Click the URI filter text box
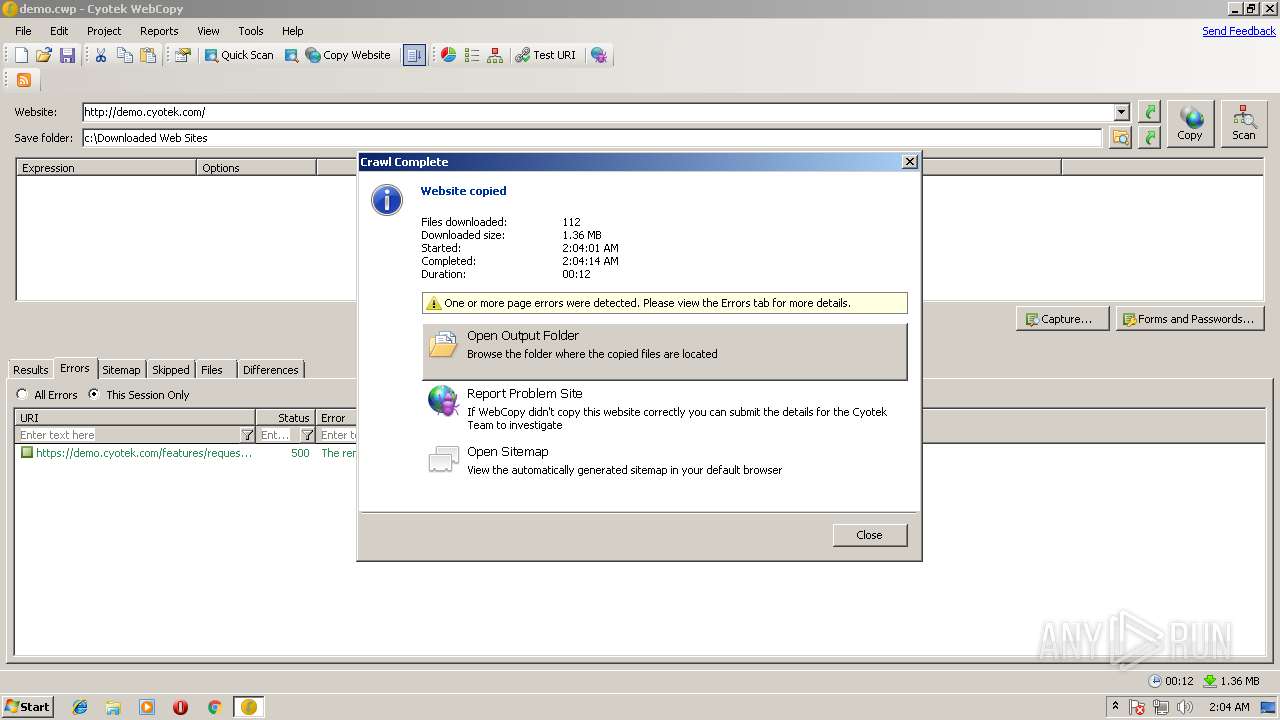The image size is (1280, 720). click(128, 435)
